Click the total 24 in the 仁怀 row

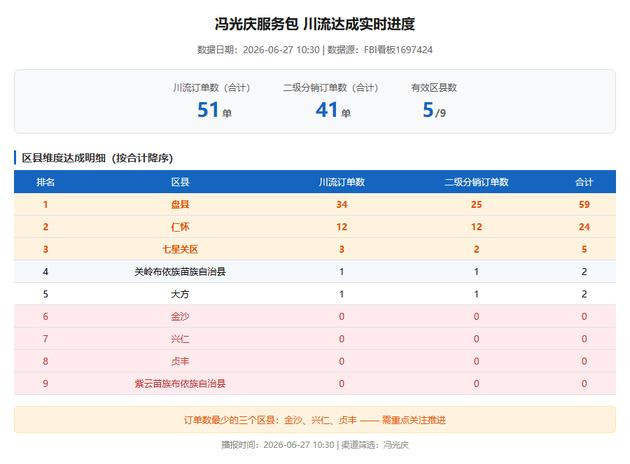[x=584, y=227]
